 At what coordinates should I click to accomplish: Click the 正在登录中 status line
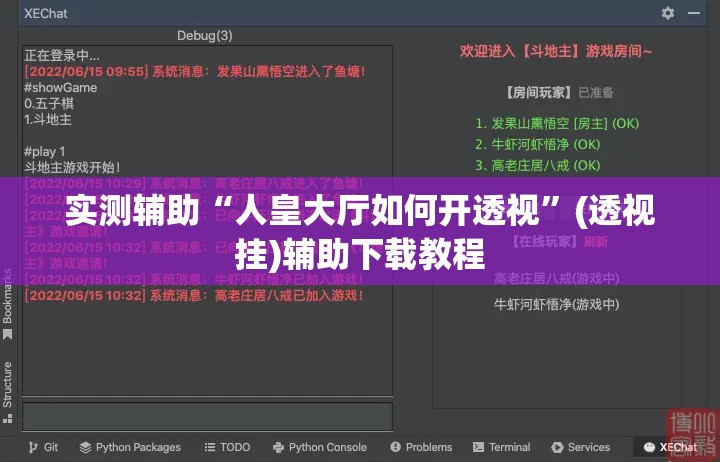pos(62,56)
